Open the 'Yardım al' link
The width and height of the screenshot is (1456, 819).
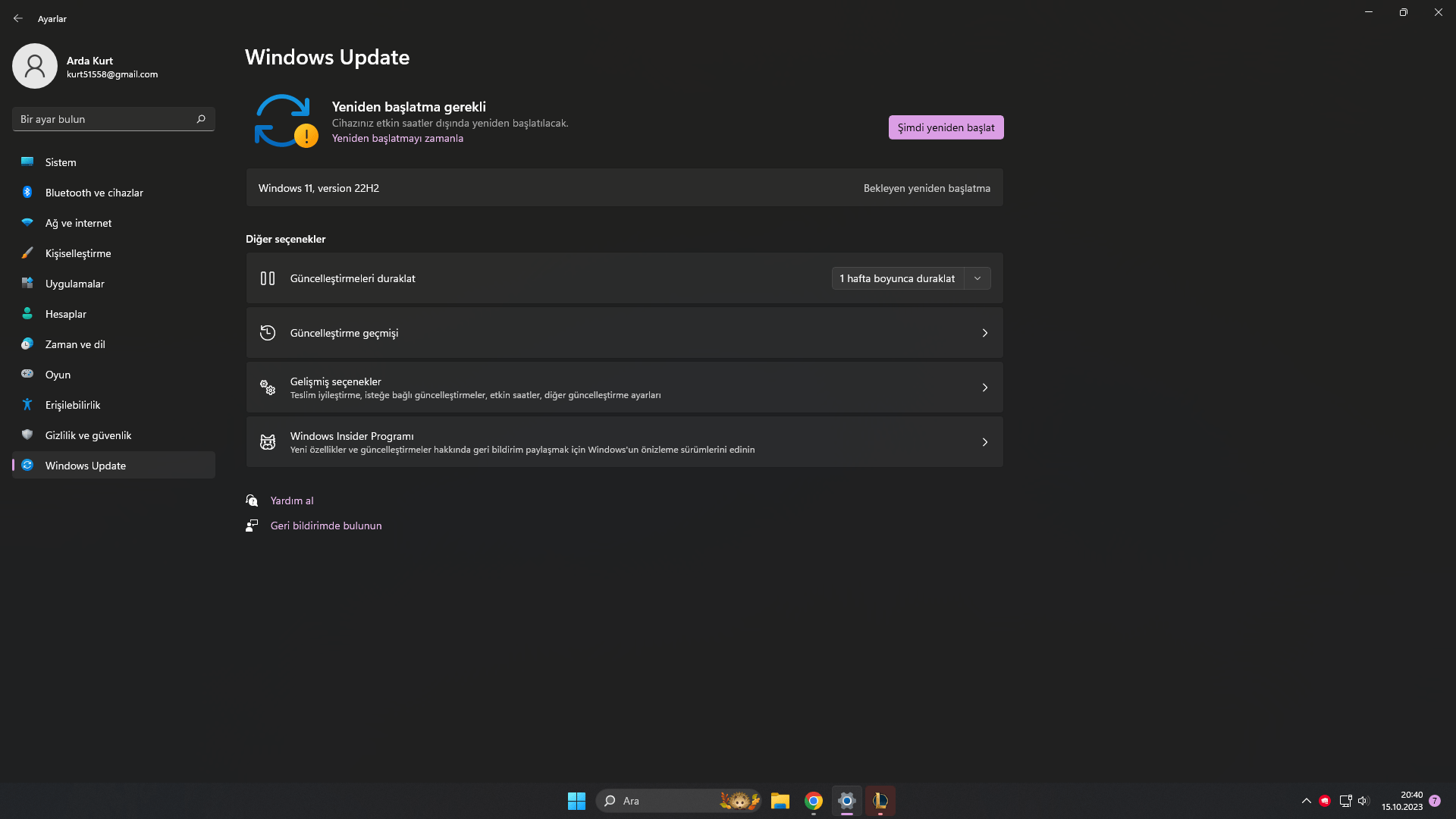click(292, 500)
